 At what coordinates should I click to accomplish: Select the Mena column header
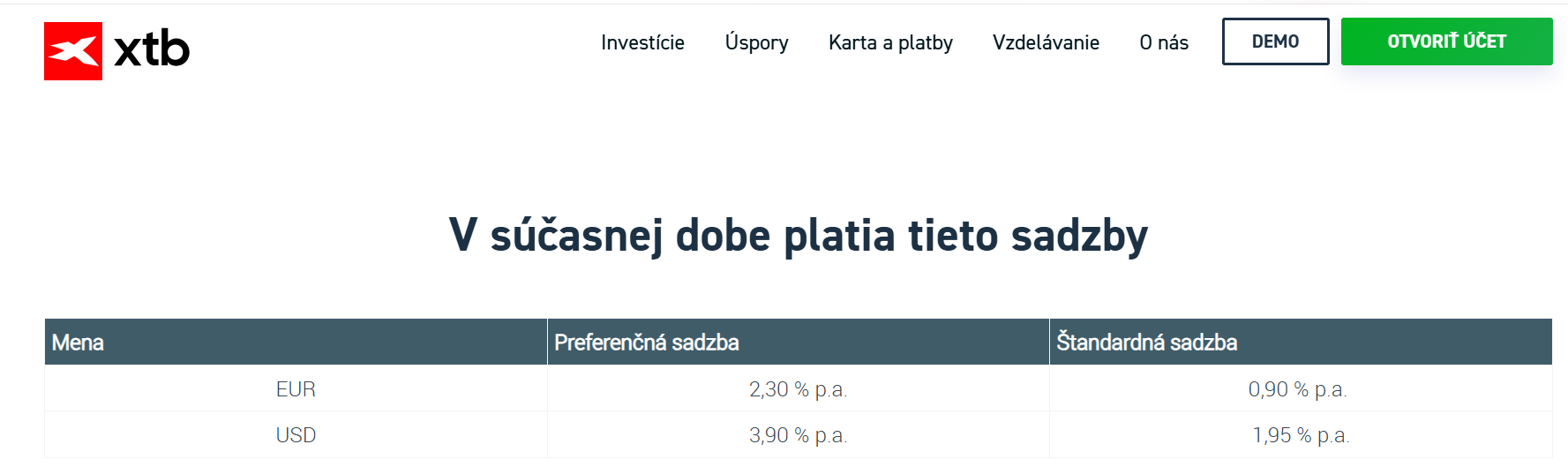coord(78,343)
